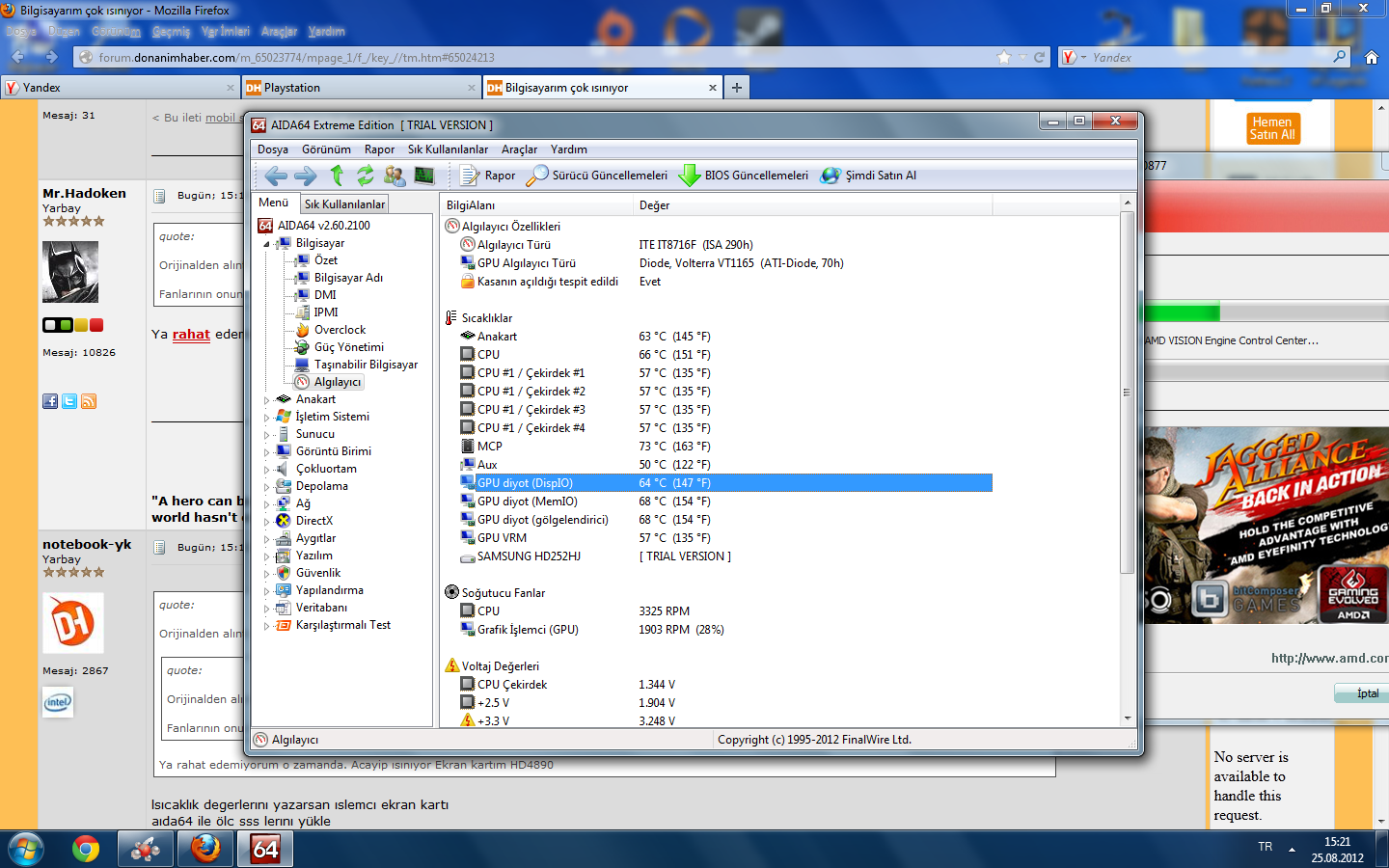The width and height of the screenshot is (1389, 868).
Task: Click the Değer column header
Action: click(x=812, y=204)
